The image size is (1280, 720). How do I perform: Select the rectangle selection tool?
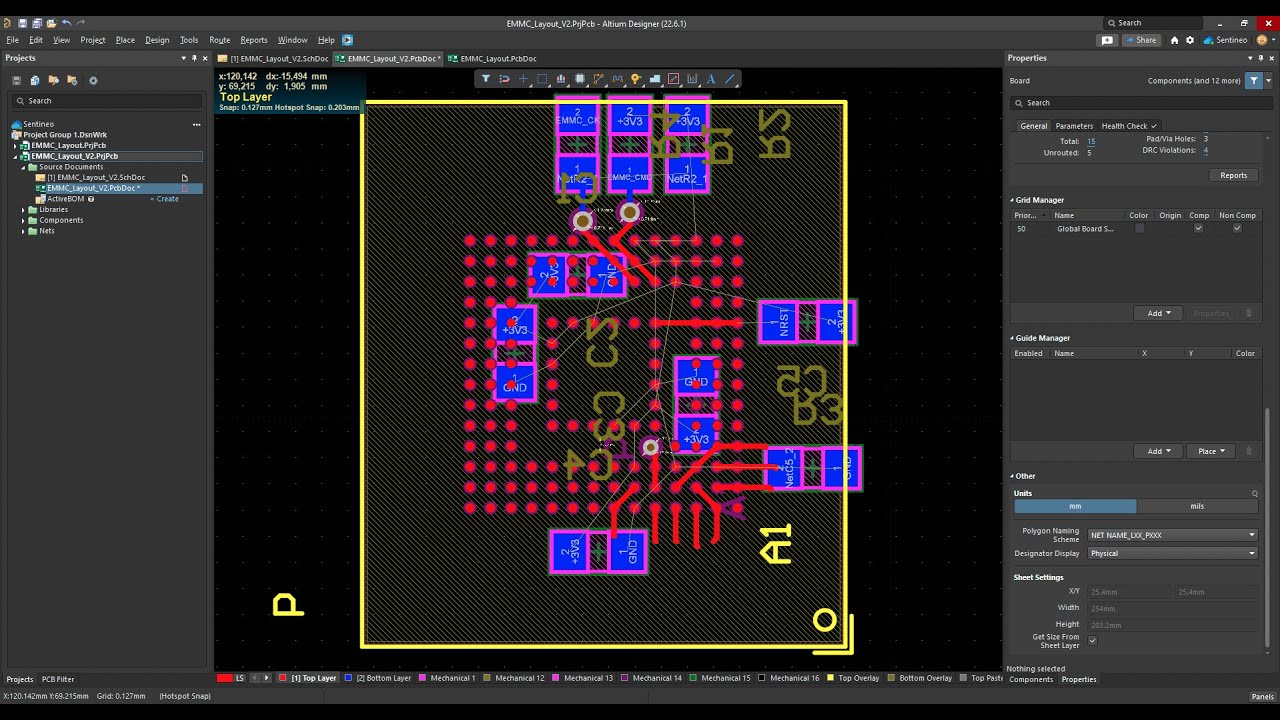tap(542, 78)
